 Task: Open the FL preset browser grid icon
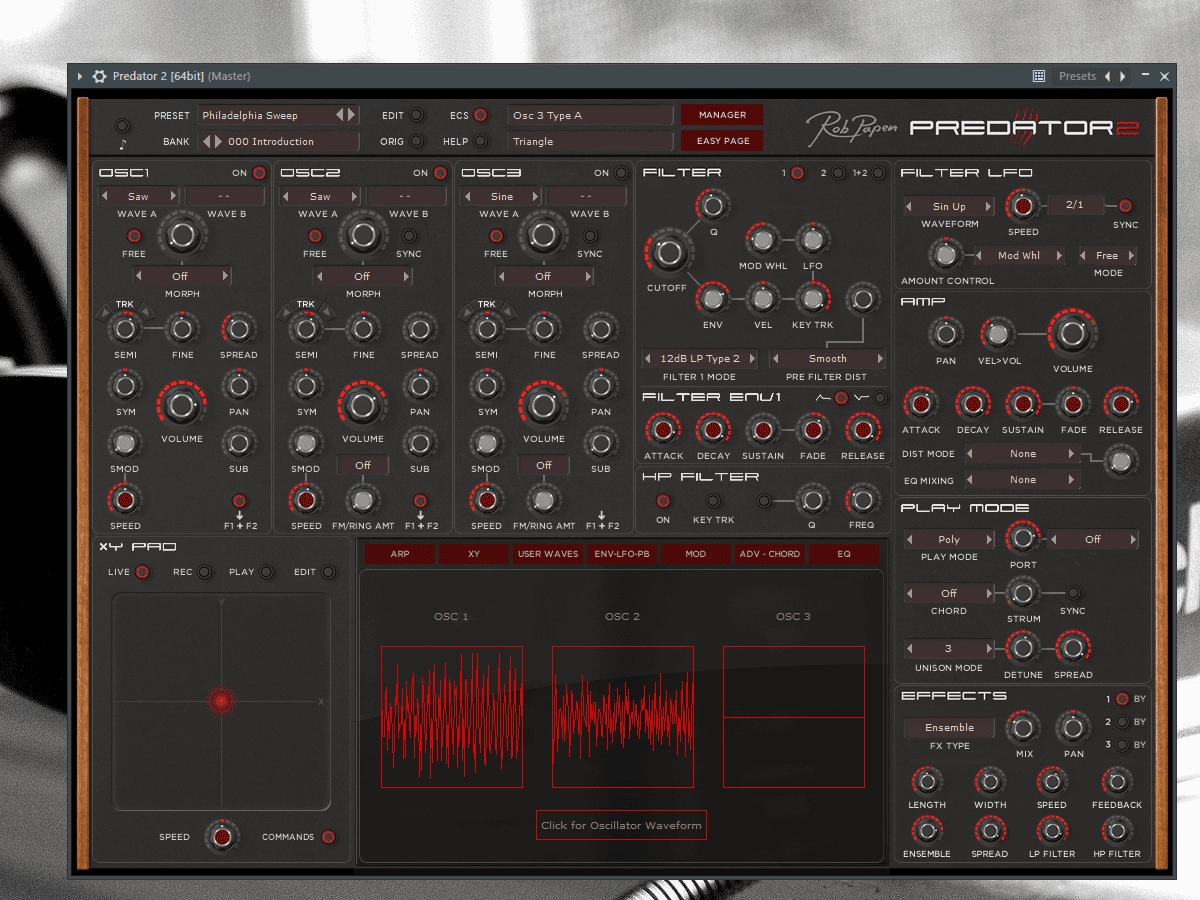(x=1039, y=76)
